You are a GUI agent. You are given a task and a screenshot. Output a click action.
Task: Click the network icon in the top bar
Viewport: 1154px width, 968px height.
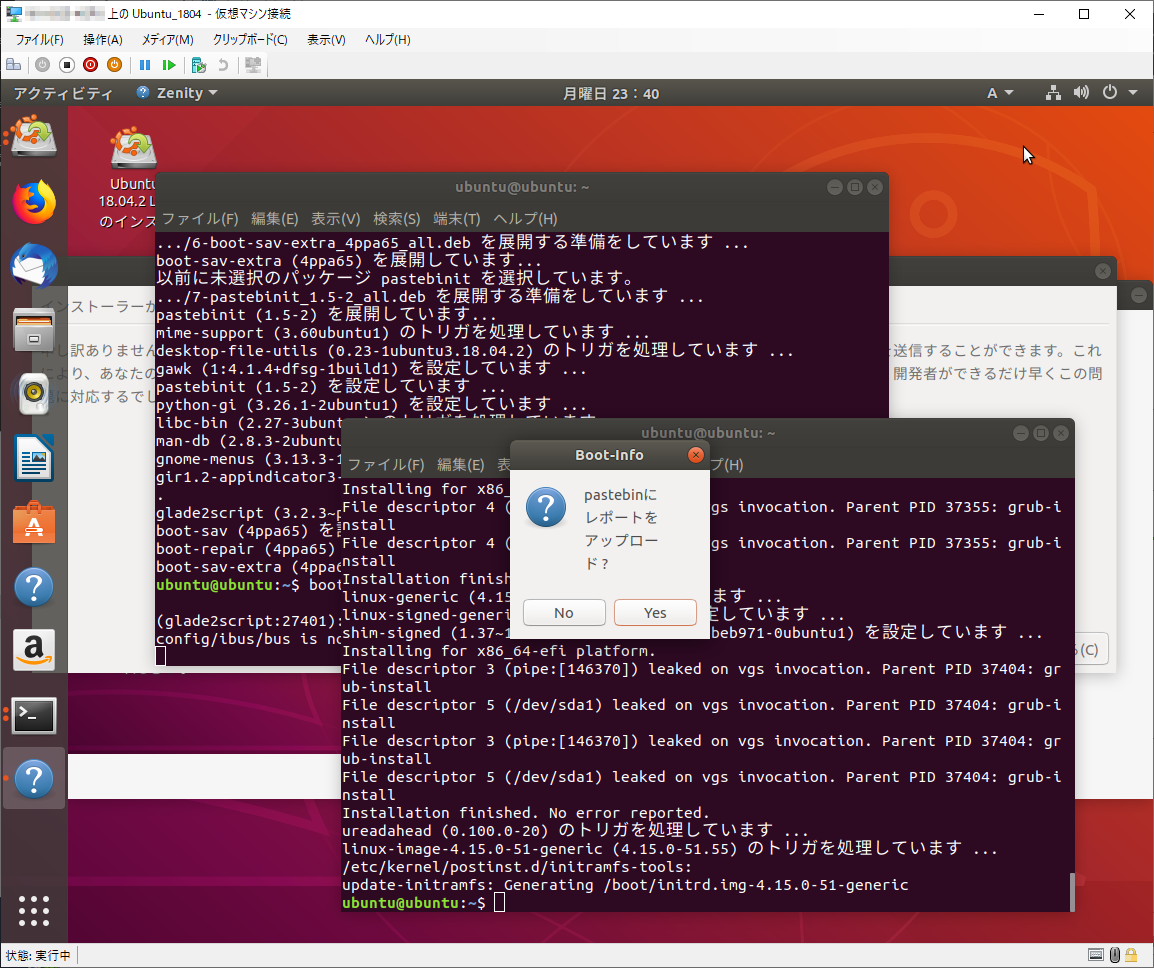(x=1053, y=93)
